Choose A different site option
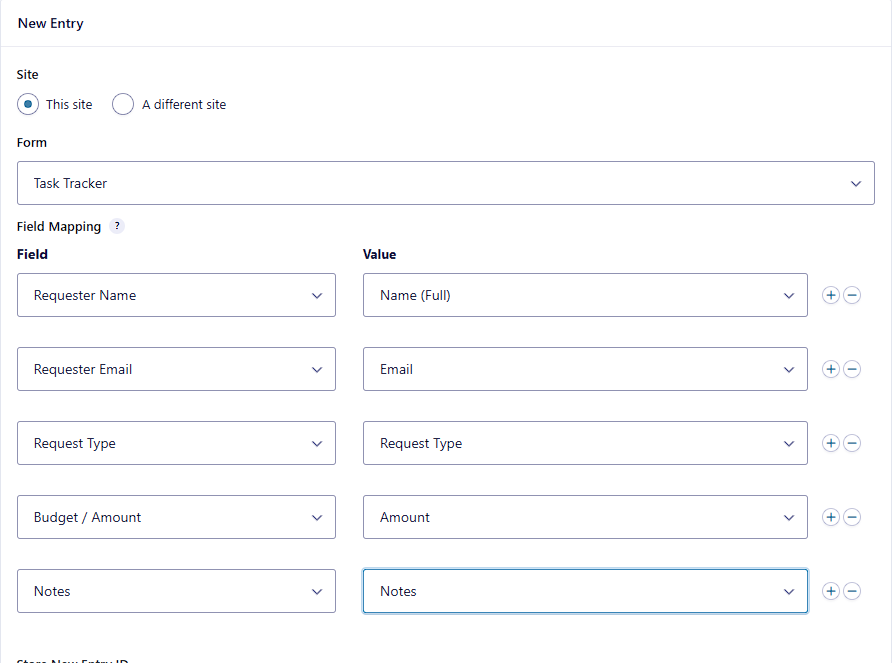This screenshot has height=663, width=892. (122, 104)
